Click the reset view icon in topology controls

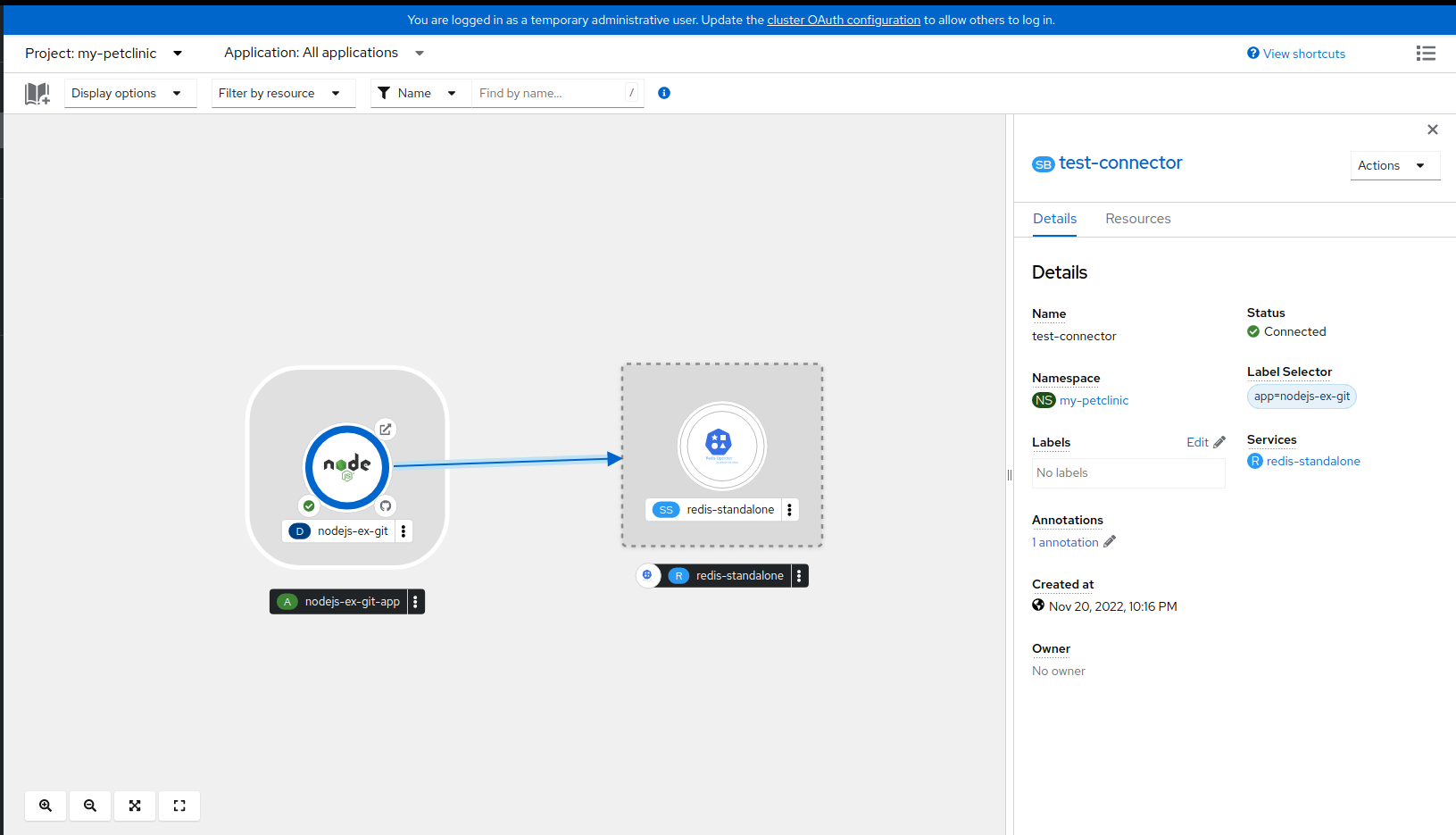[179, 806]
